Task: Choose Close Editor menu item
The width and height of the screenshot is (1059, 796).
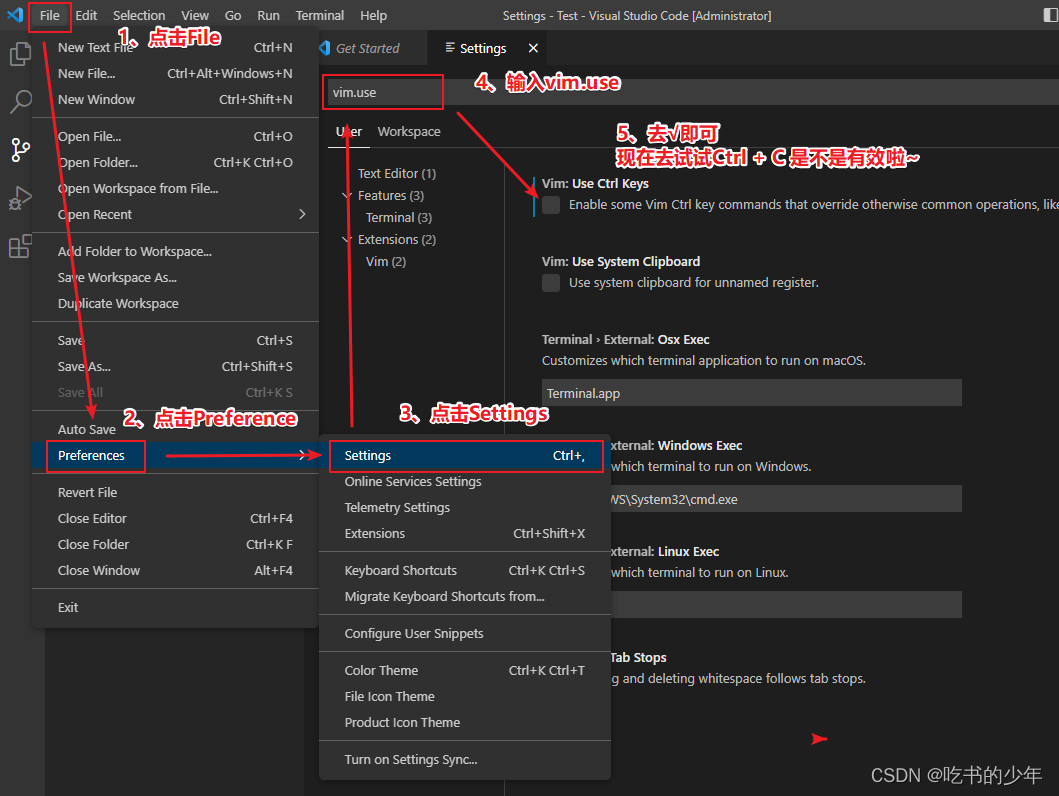Action: click(175, 519)
